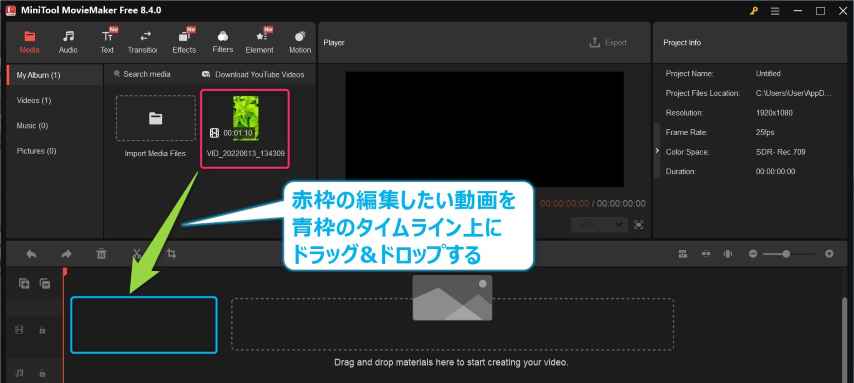Click Download YouTube Videos
The width and height of the screenshot is (854, 383).
coord(253,74)
